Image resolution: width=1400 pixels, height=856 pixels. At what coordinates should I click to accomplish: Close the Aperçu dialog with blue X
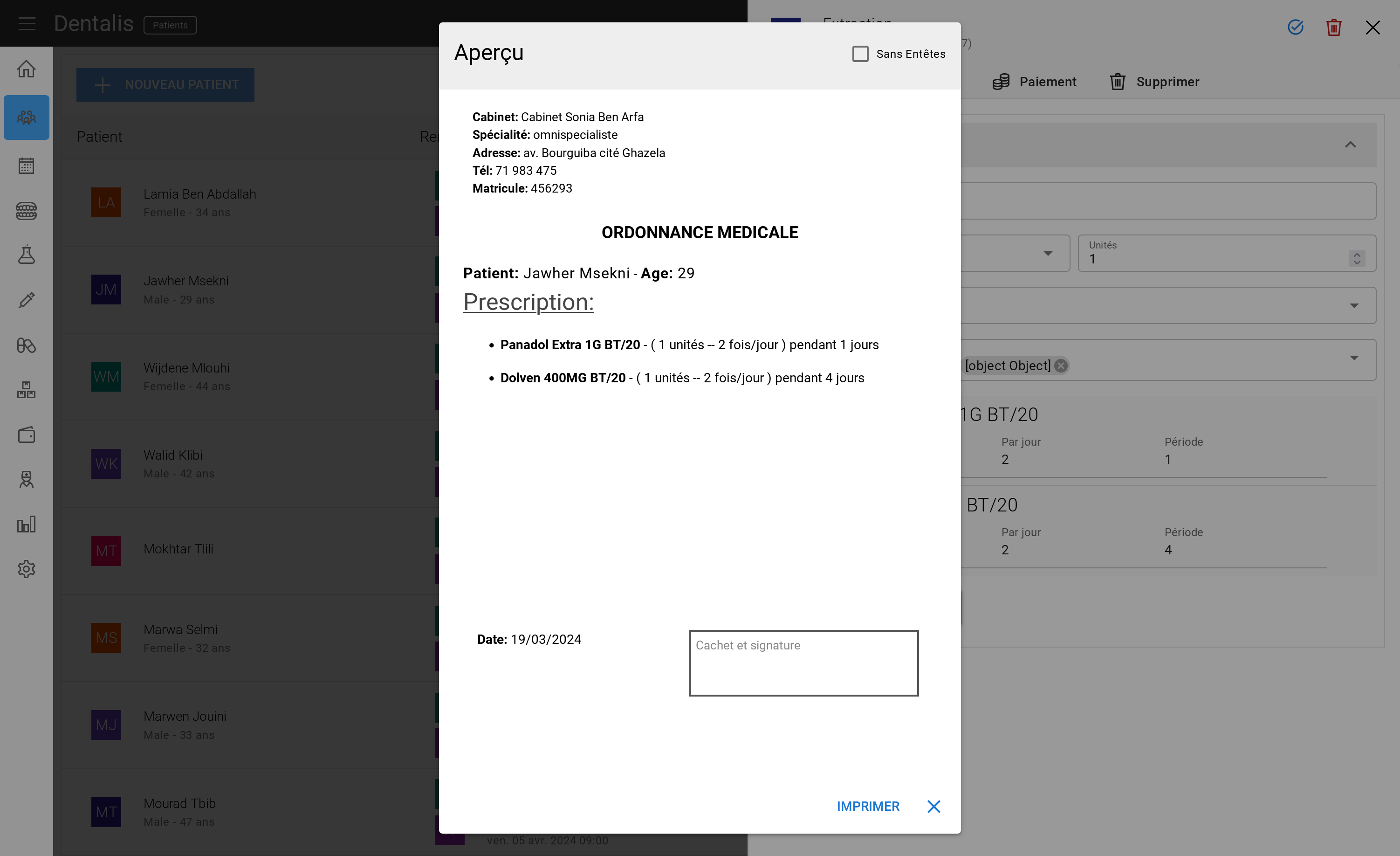(933, 807)
